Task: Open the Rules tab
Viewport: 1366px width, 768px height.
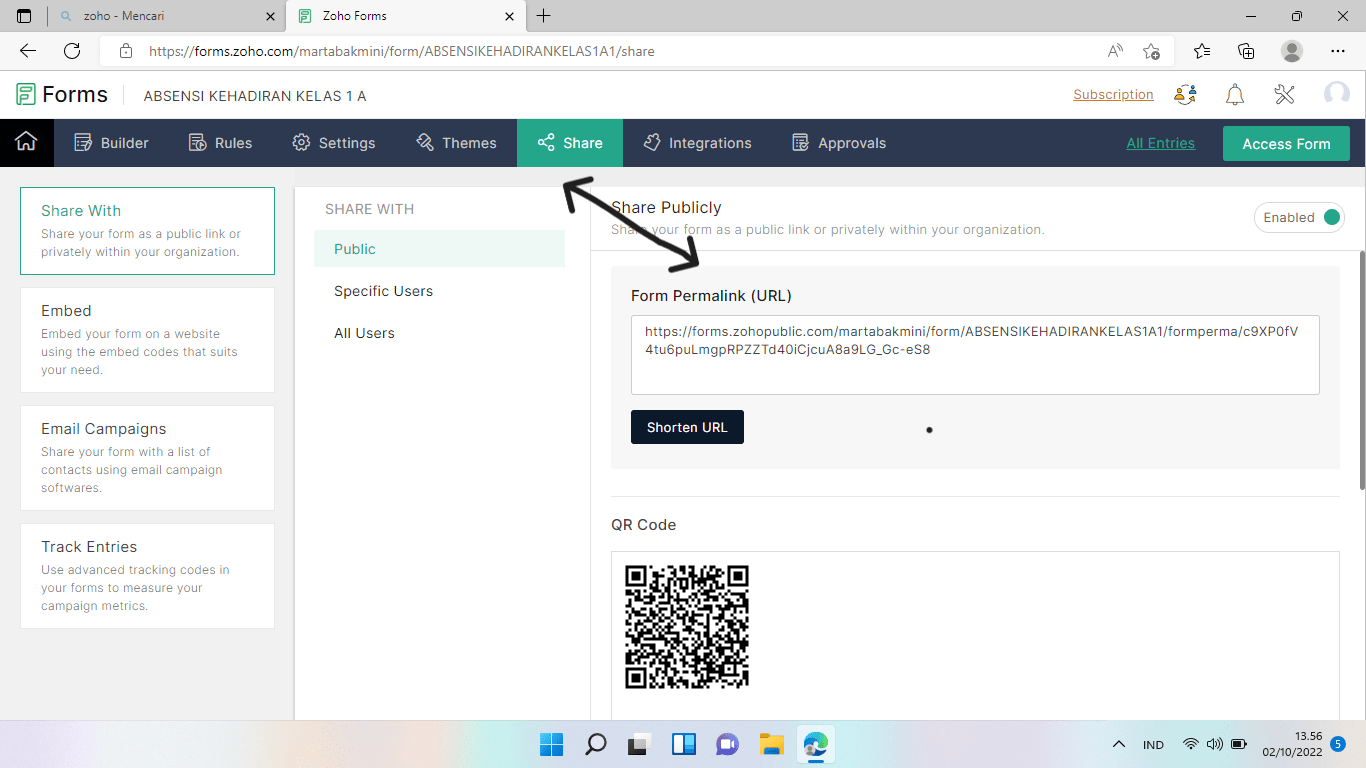Action: (220, 143)
